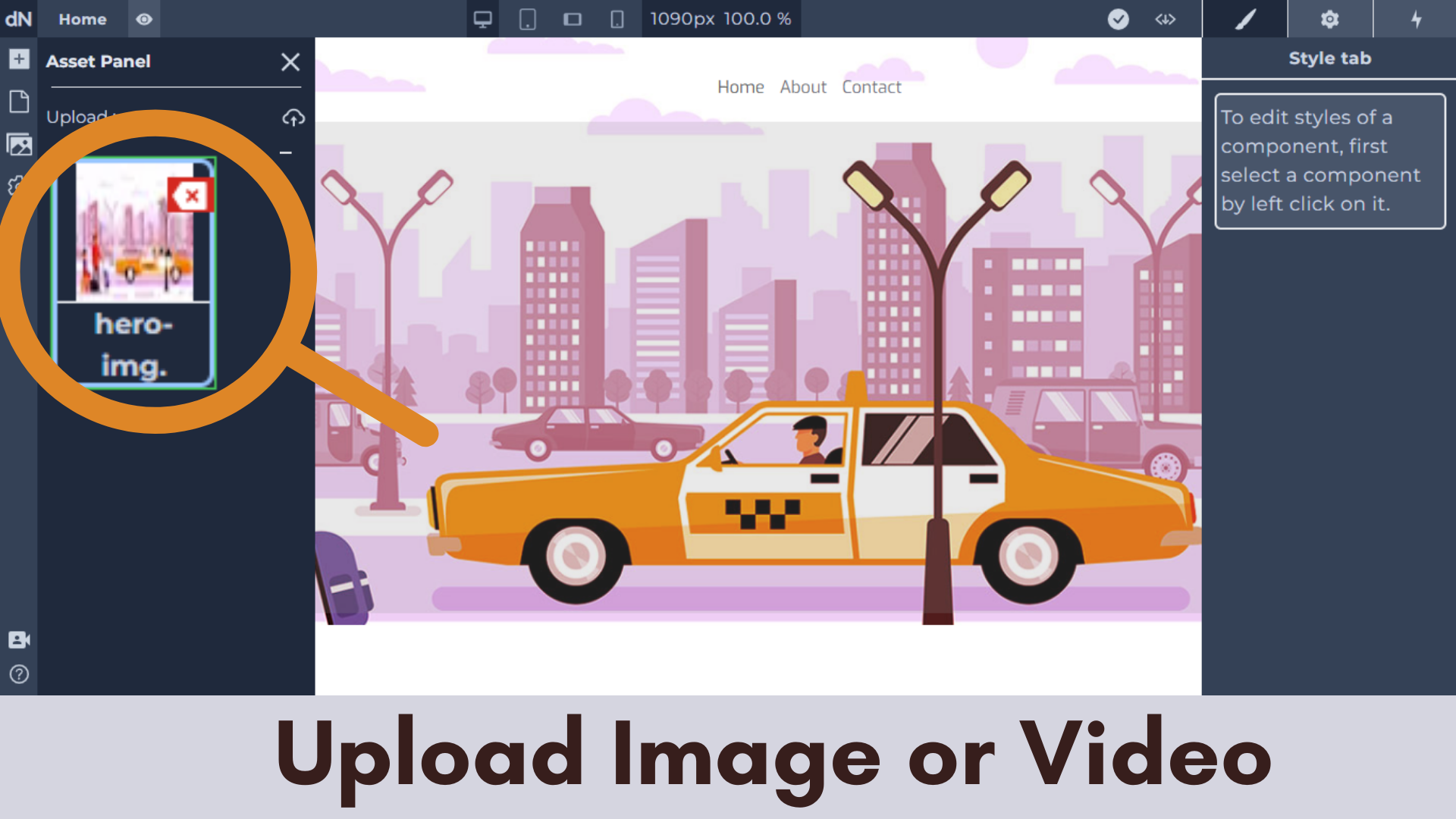Click the add element plus icon
The image size is (1456, 819).
click(19, 59)
